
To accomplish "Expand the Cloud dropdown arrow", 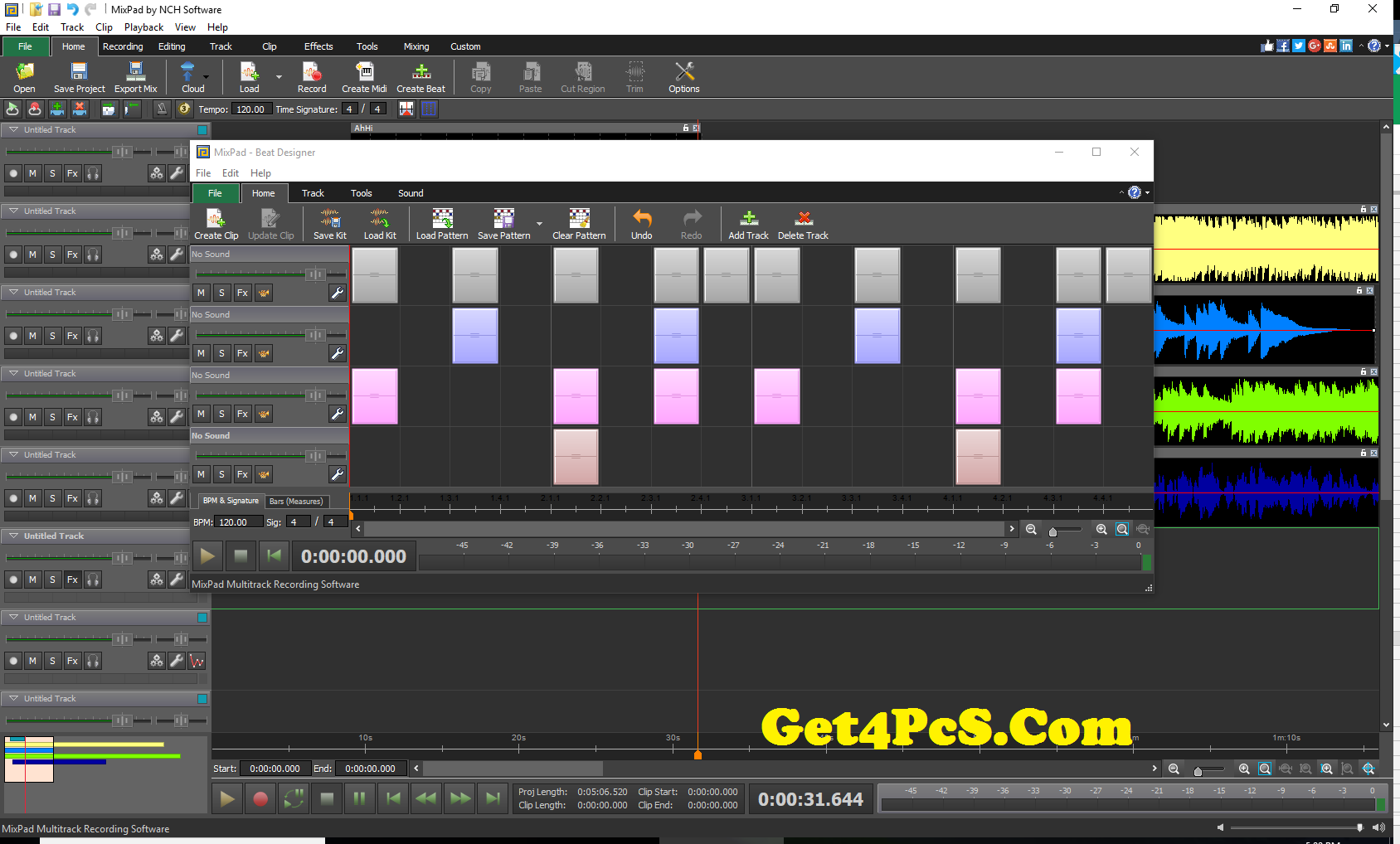I will (x=207, y=77).
